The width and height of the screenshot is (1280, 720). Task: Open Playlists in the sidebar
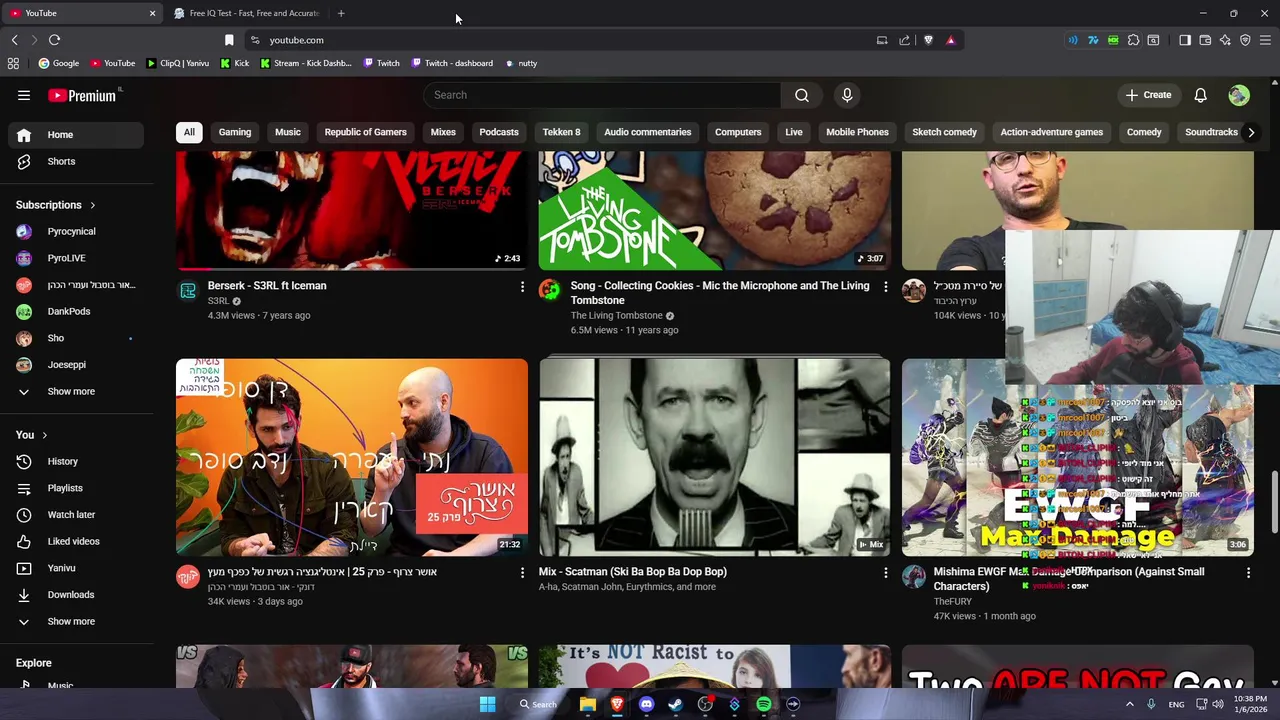pos(75,488)
